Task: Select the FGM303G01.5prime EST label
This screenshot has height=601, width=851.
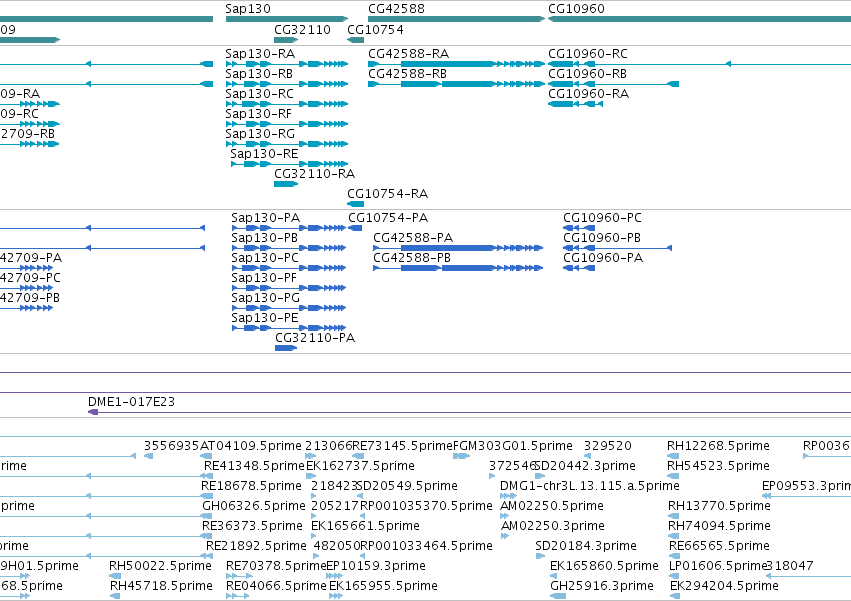Action: click(x=512, y=446)
